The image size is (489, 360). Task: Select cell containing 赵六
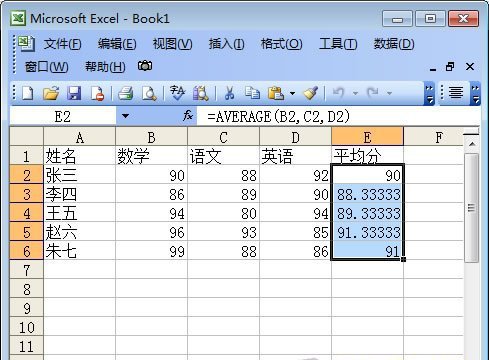[80, 232]
